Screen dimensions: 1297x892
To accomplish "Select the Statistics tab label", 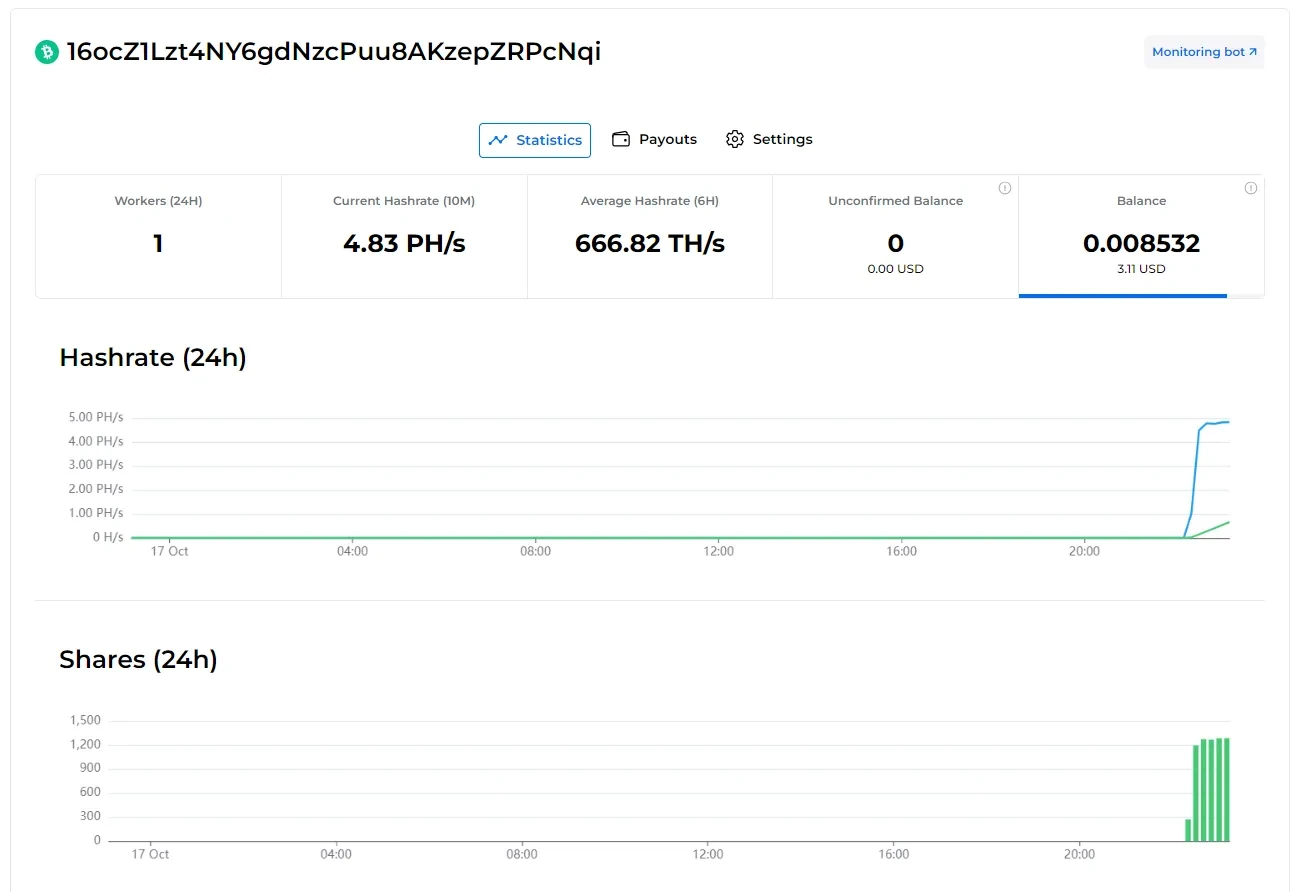I will (x=548, y=140).
